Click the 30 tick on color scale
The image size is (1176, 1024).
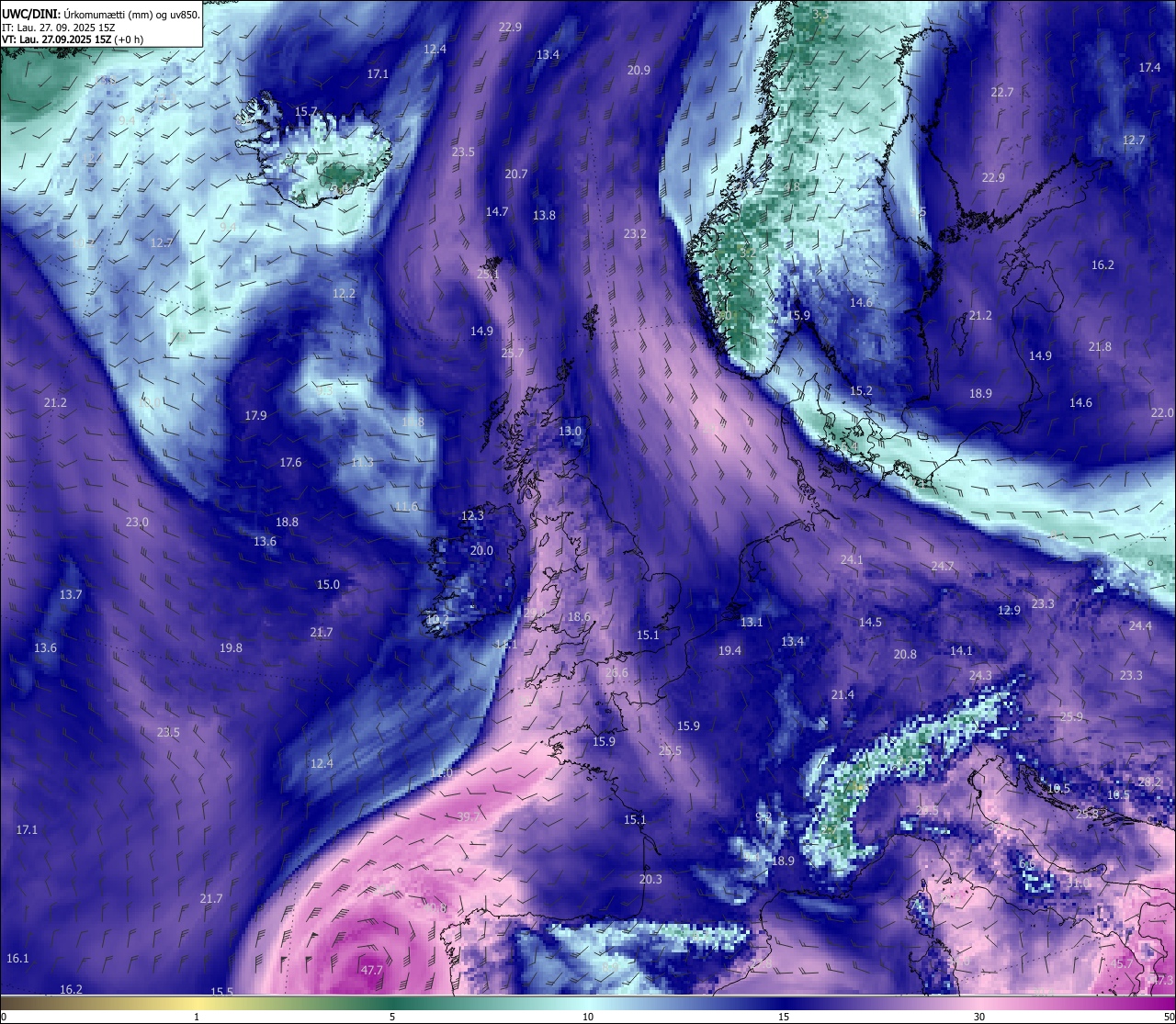coord(979,1017)
